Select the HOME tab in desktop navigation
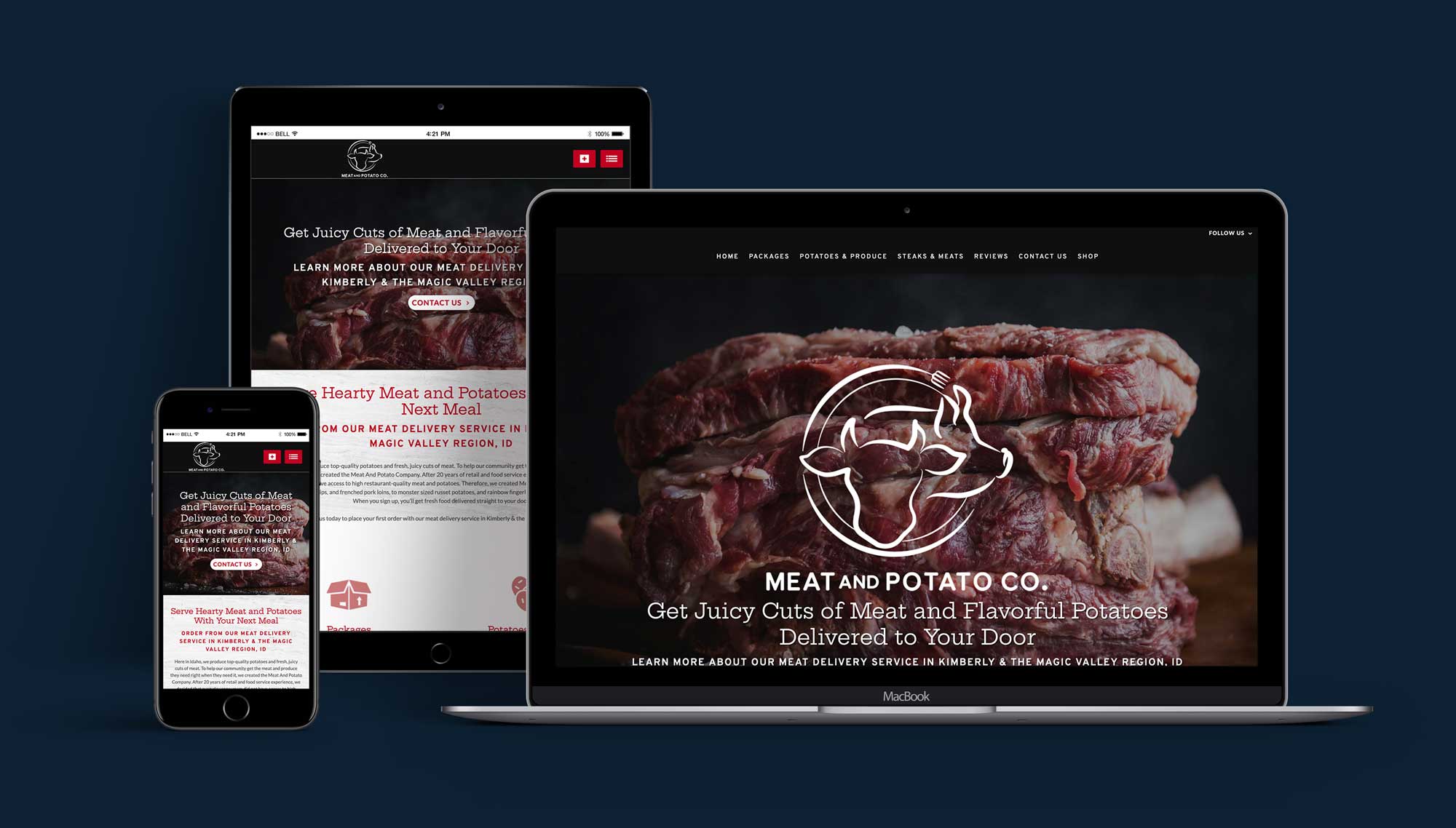The image size is (1456, 828). click(727, 256)
